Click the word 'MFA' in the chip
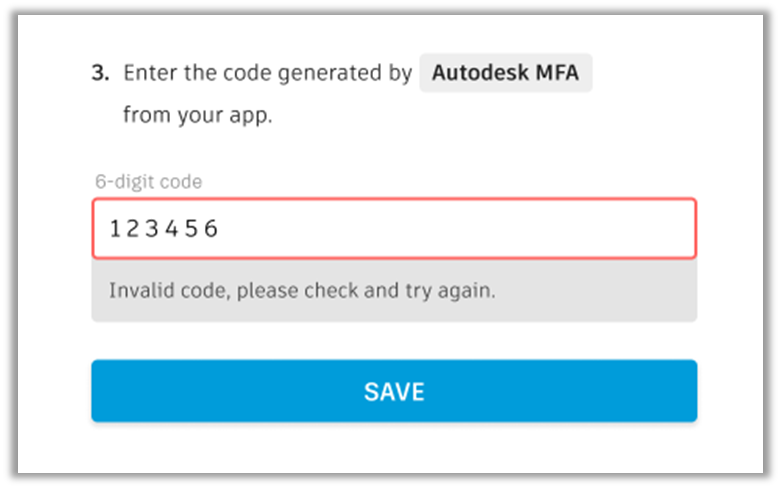Screen dimensions: 781x488 click(x=556, y=74)
